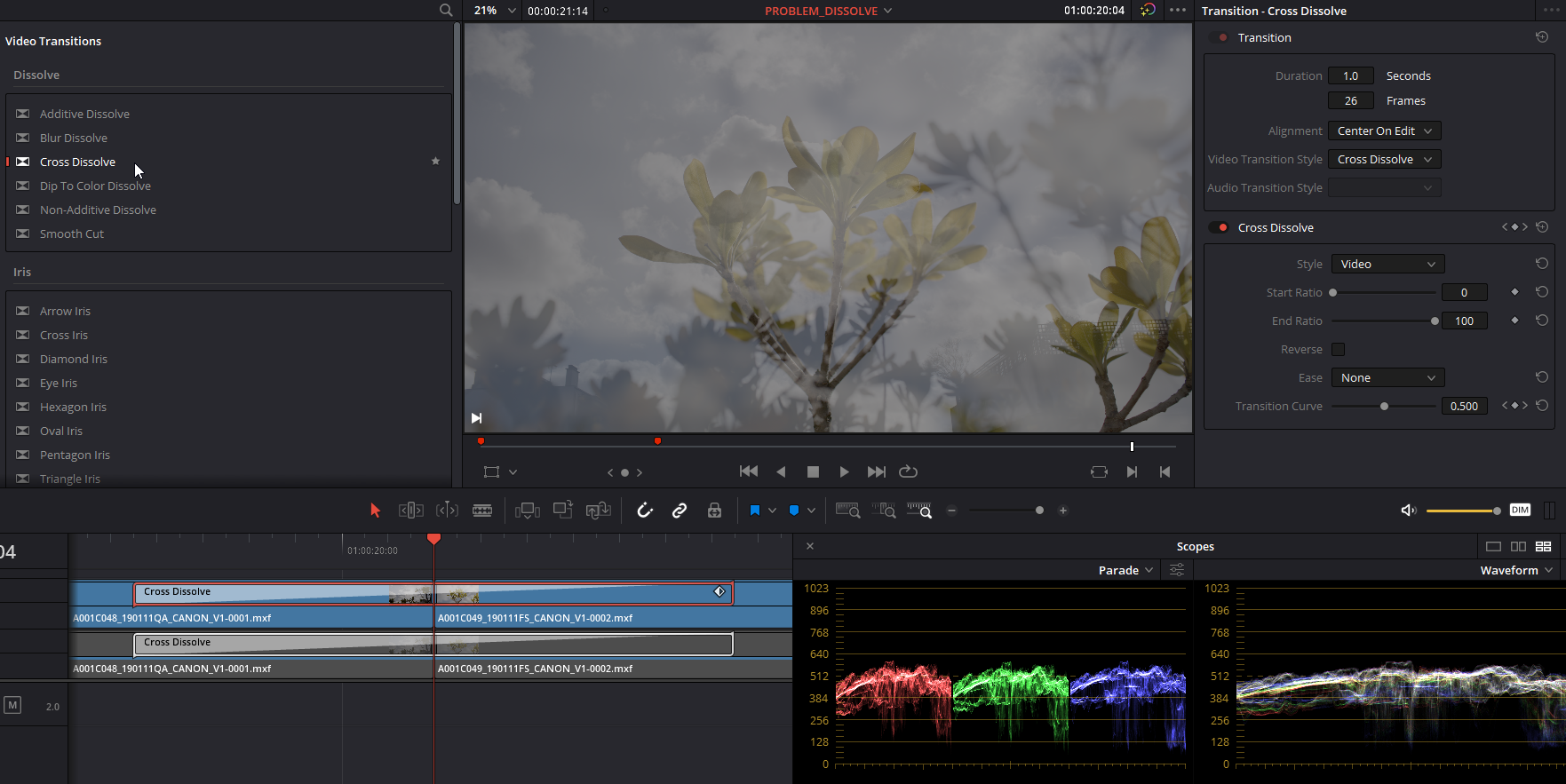This screenshot has height=784, width=1566.
Task: Open viewer options three-dots menu
Action: click(1178, 11)
